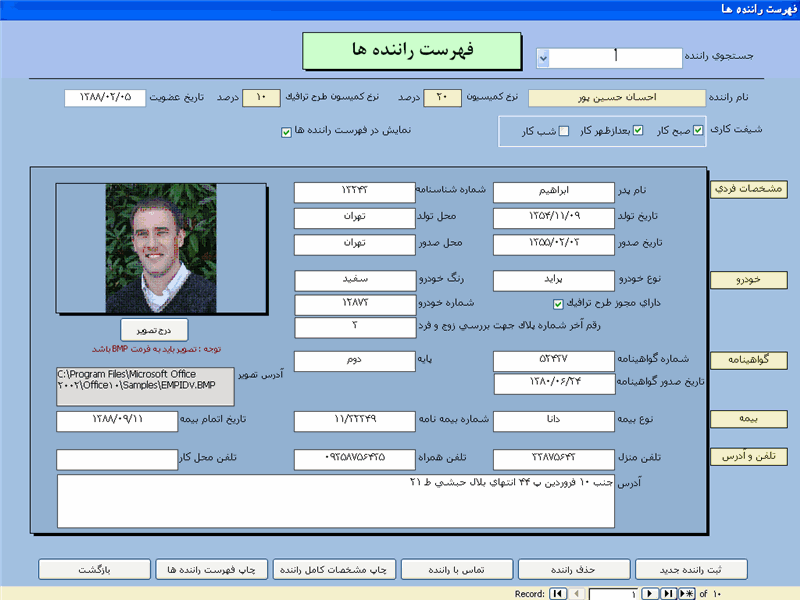Create new record asterisk icon

[x=687, y=593]
